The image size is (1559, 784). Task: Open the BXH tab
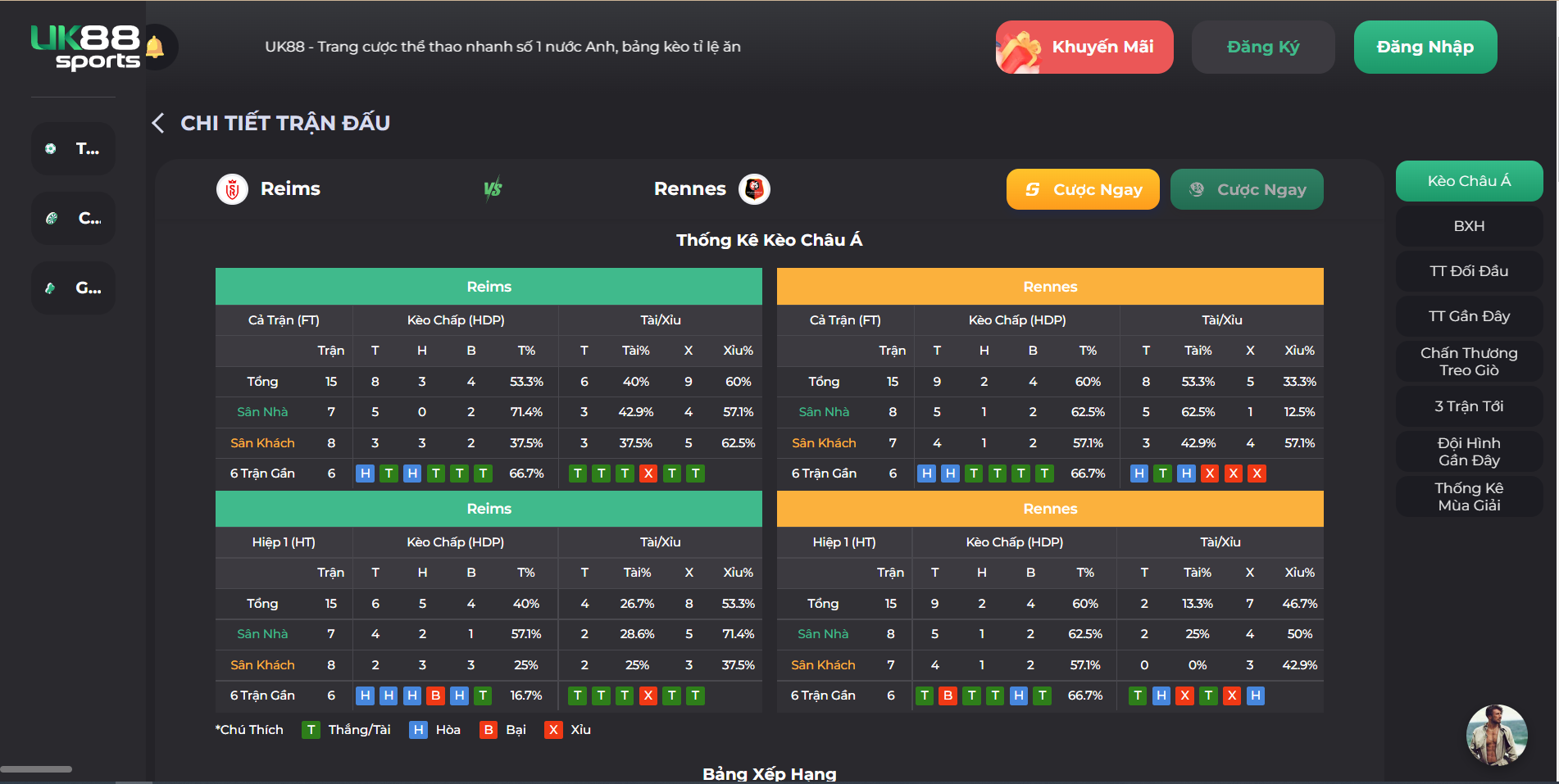point(1469,226)
